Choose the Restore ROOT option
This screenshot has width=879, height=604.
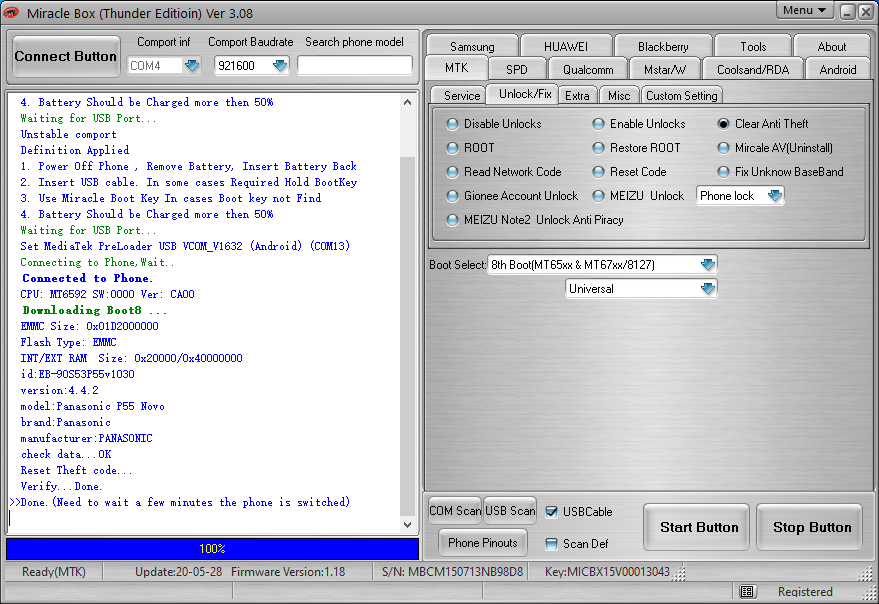coord(598,148)
